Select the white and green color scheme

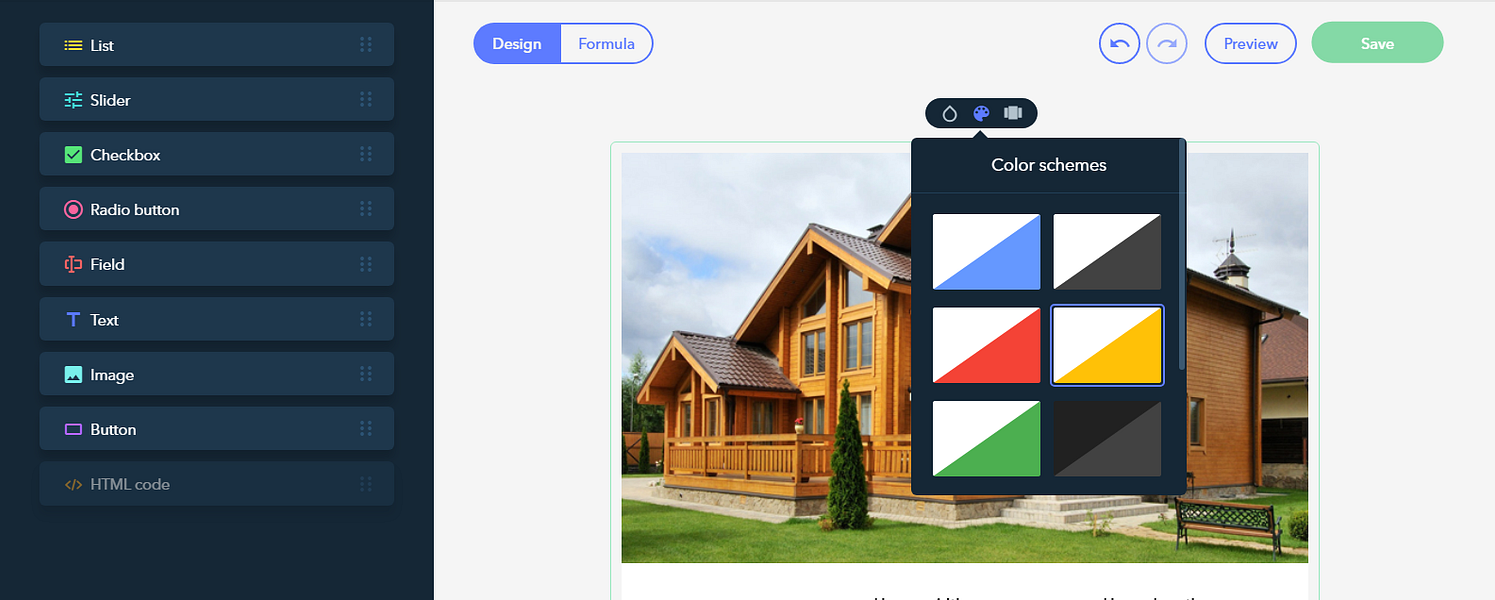[986, 439]
